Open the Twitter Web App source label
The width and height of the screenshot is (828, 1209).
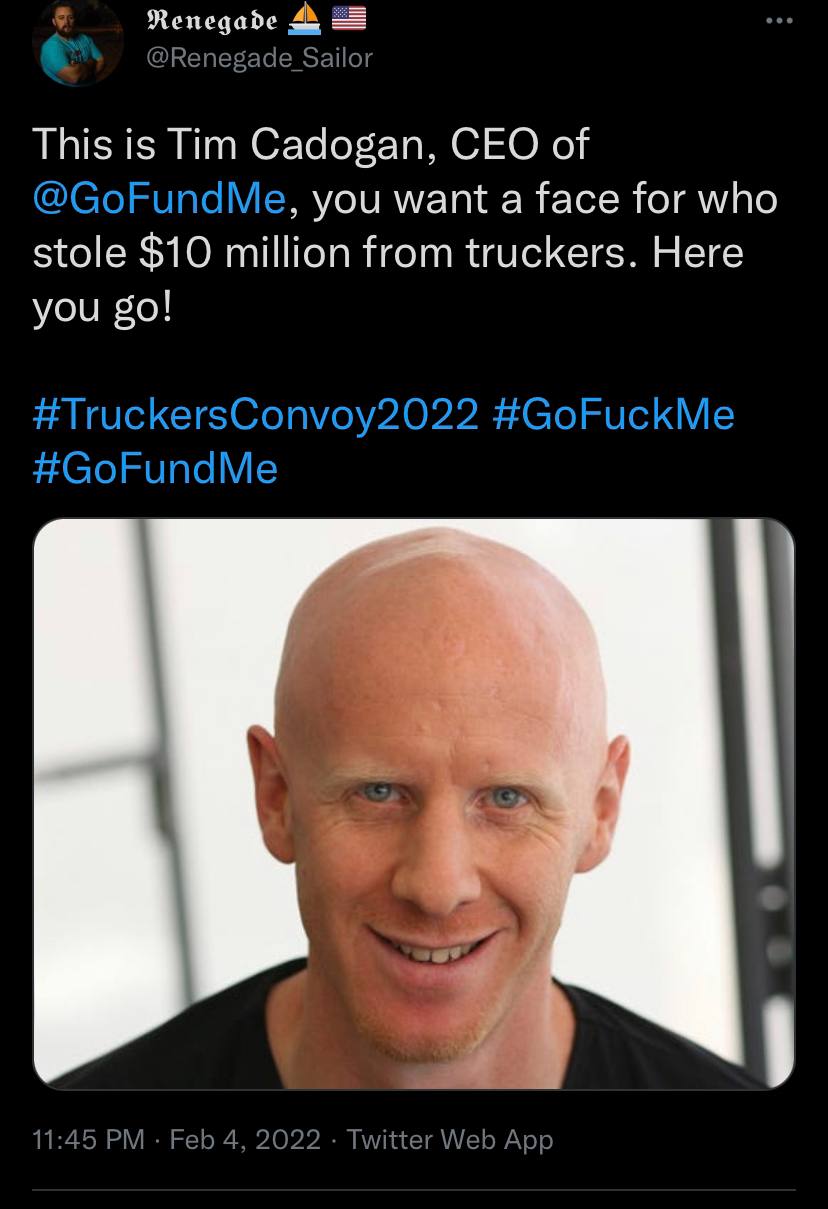click(450, 1139)
